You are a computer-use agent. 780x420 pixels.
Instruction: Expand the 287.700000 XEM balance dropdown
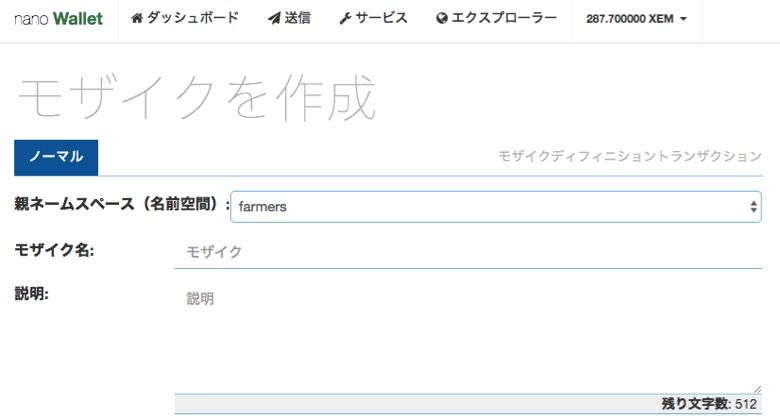(x=629, y=19)
